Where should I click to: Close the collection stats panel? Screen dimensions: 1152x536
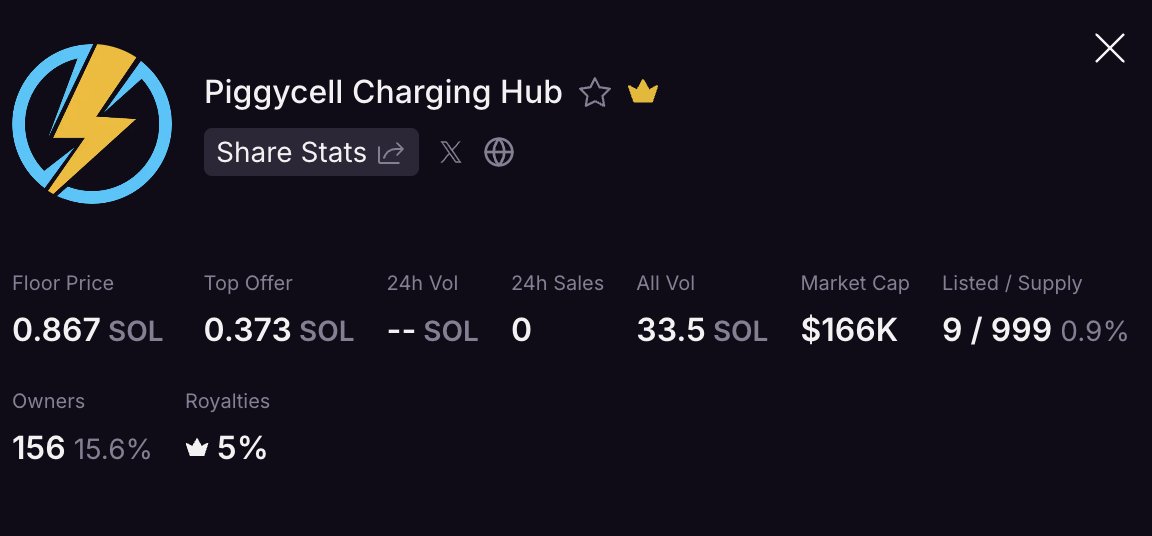(1109, 48)
